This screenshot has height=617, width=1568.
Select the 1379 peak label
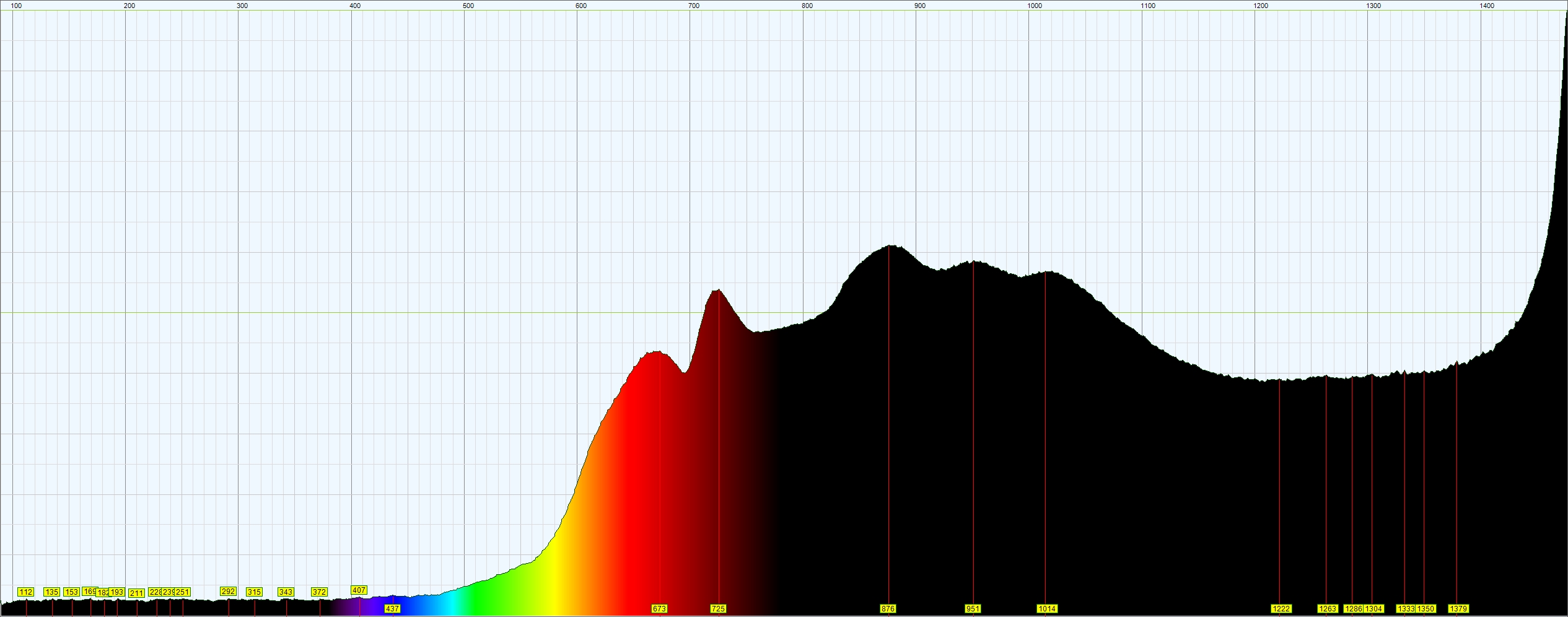1458,609
